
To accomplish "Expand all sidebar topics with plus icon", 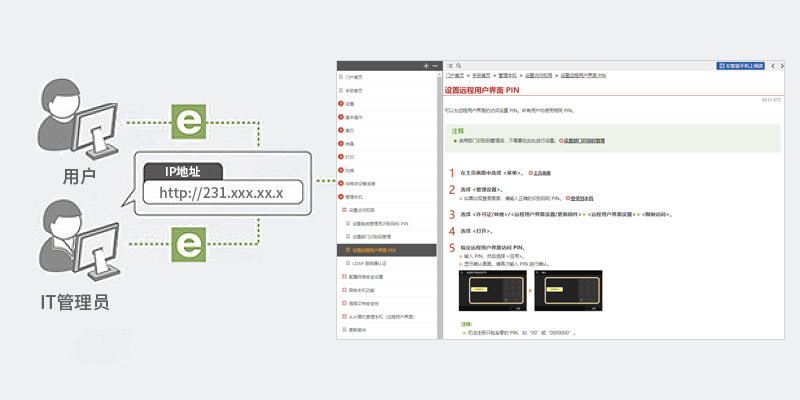I will click(427, 66).
